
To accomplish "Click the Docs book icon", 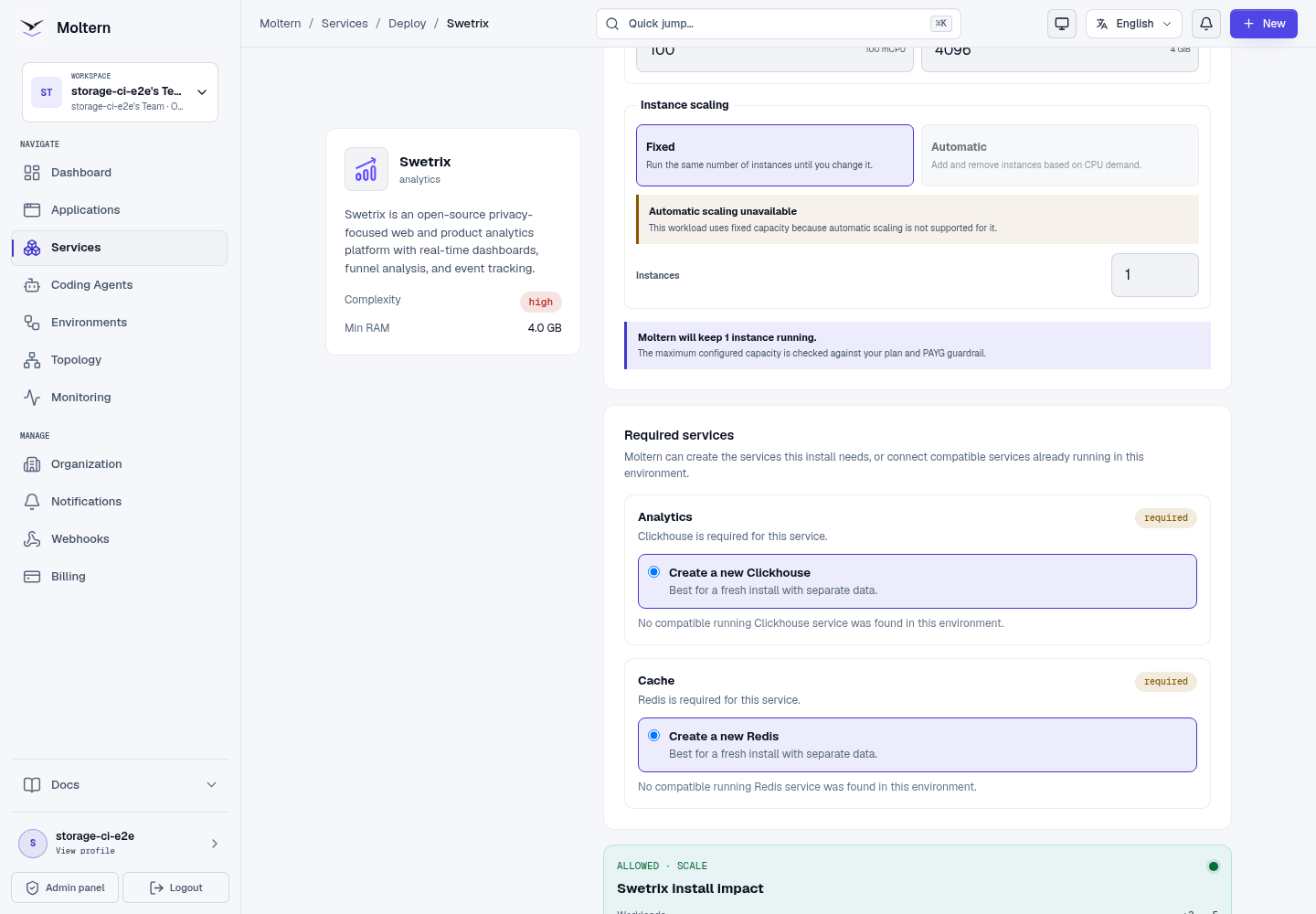I will (x=32, y=785).
